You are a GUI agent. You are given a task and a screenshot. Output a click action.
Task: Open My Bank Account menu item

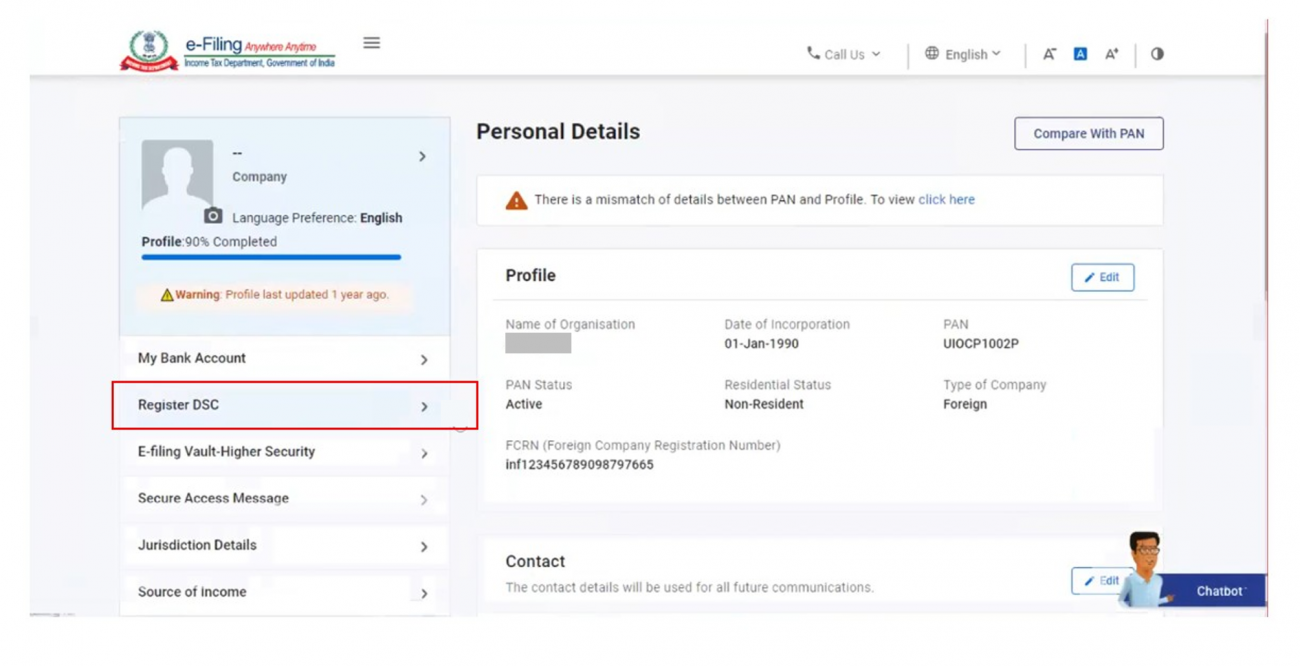point(284,359)
